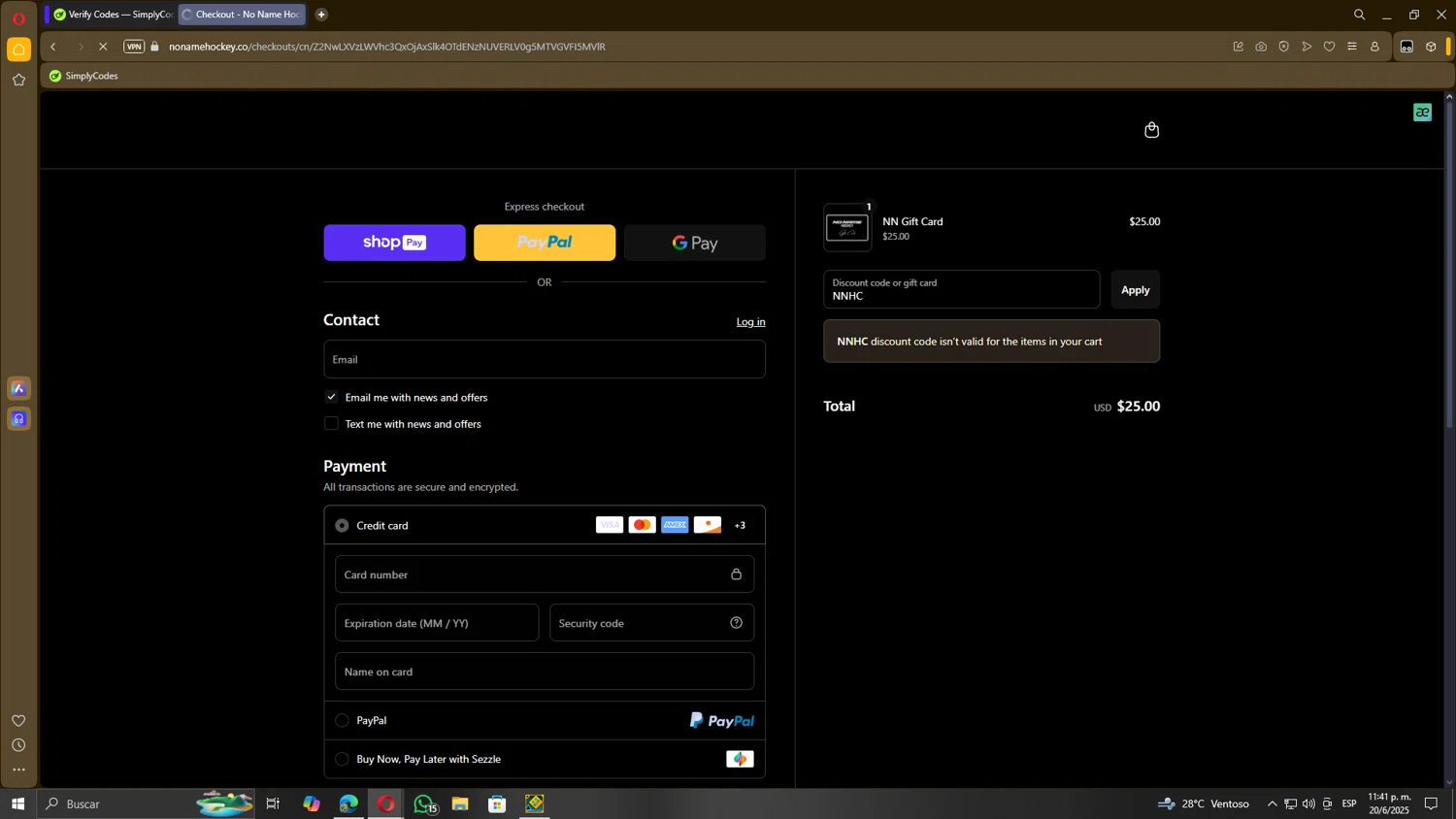1456x819 pixels.
Task: Open Bookmarks star in Opera sidebar
Action: (x=18, y=81)
